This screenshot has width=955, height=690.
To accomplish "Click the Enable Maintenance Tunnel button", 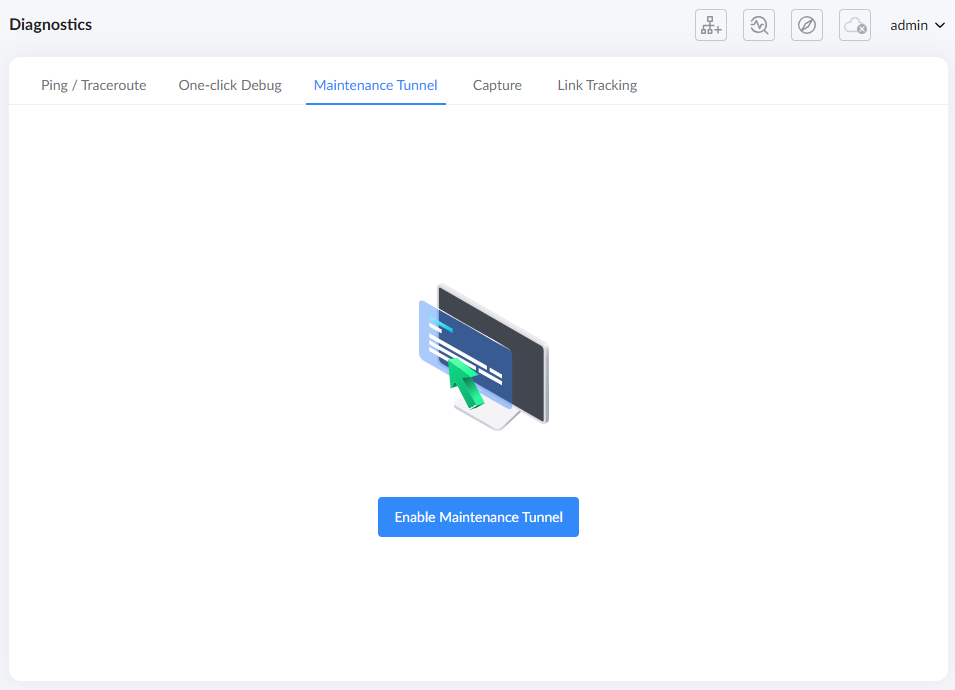I will tap(478, 517).
